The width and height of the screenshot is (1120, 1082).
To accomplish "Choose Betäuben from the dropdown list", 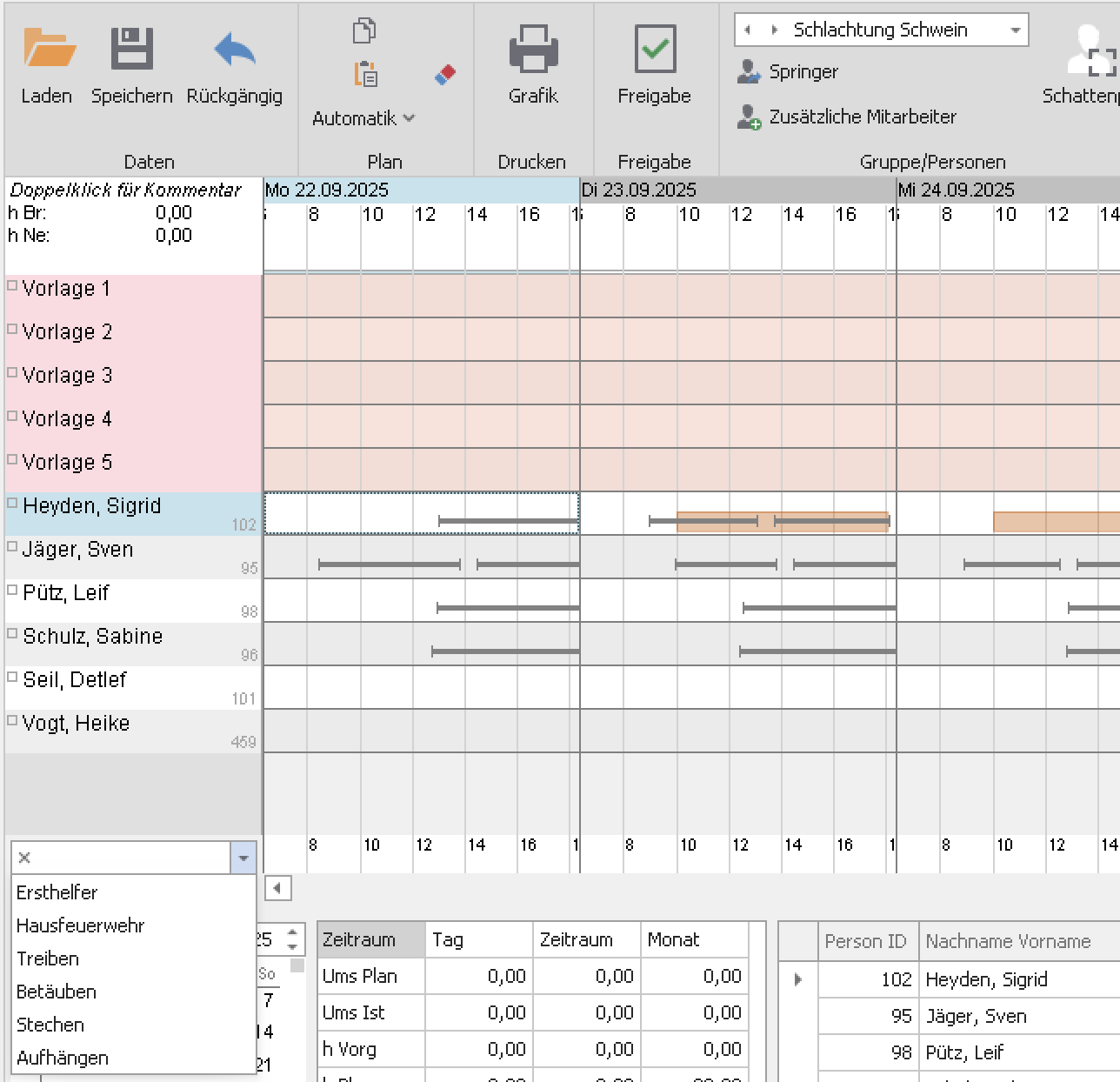I will (57, 992).
